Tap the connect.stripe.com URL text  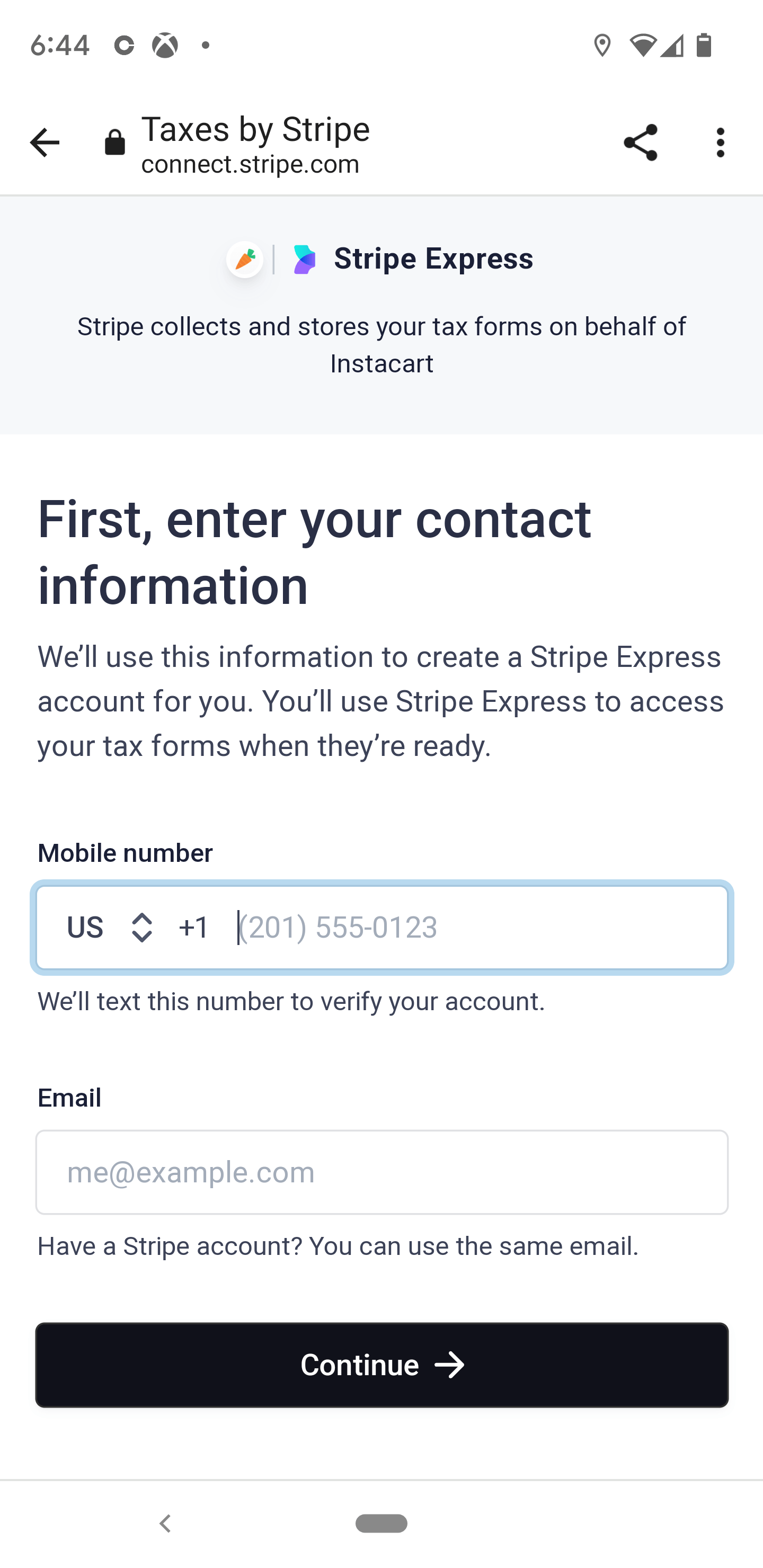pyautogui.click(x=250, y=164)
